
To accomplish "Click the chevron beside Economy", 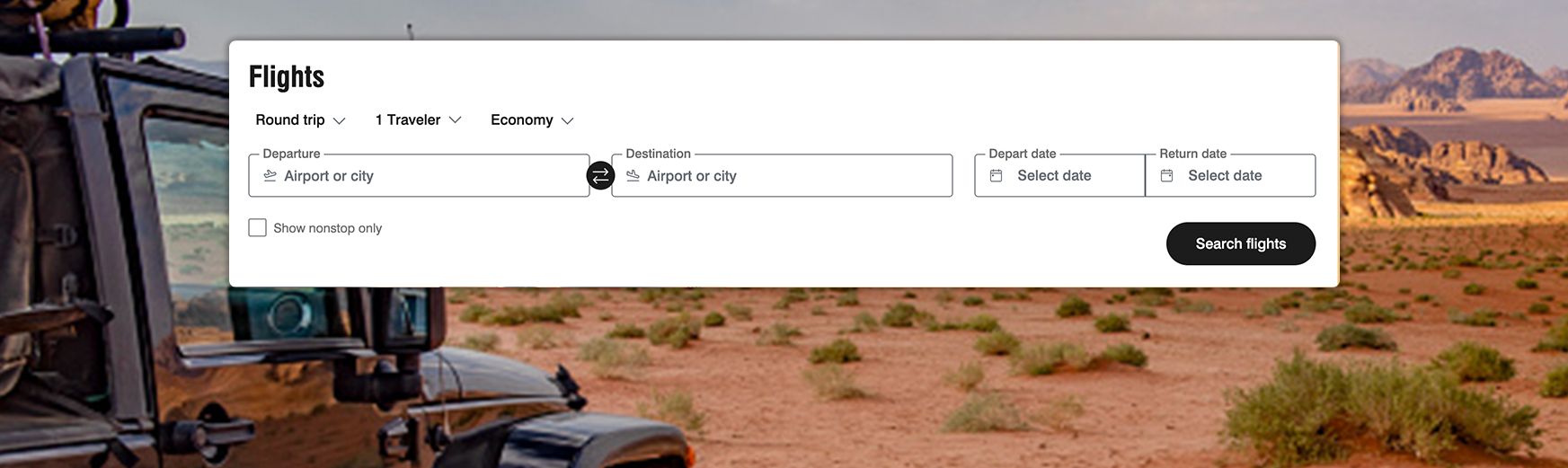I will (x=567, y=120).
